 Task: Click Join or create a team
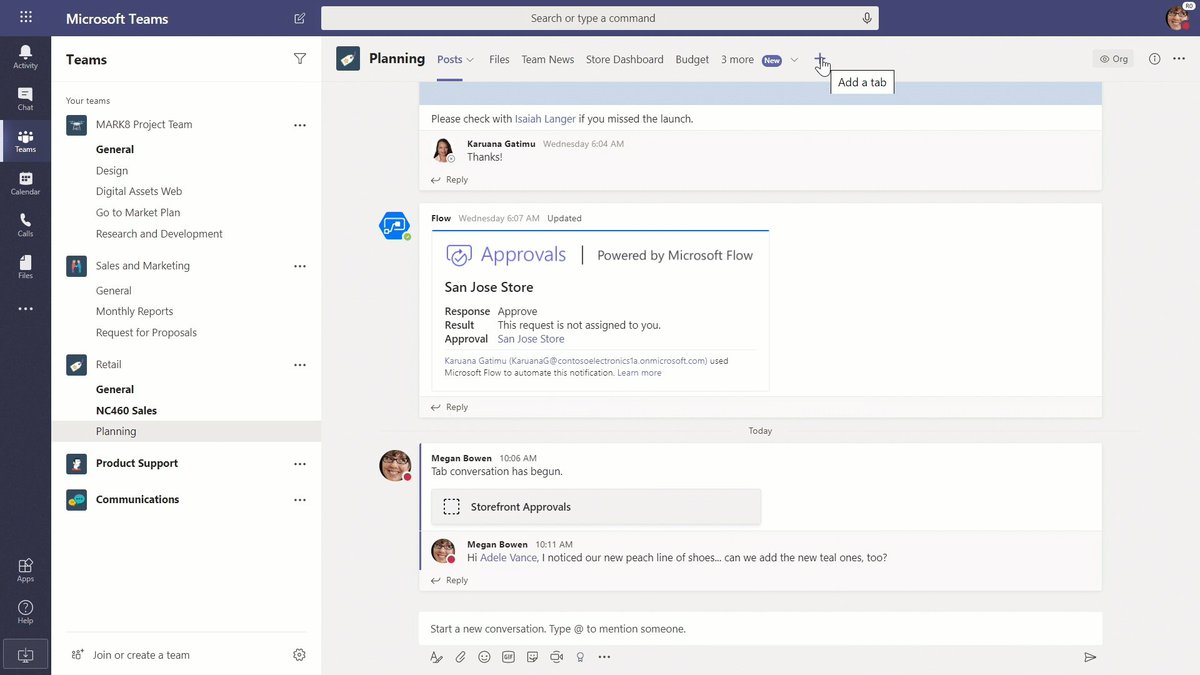pos(130,655)
